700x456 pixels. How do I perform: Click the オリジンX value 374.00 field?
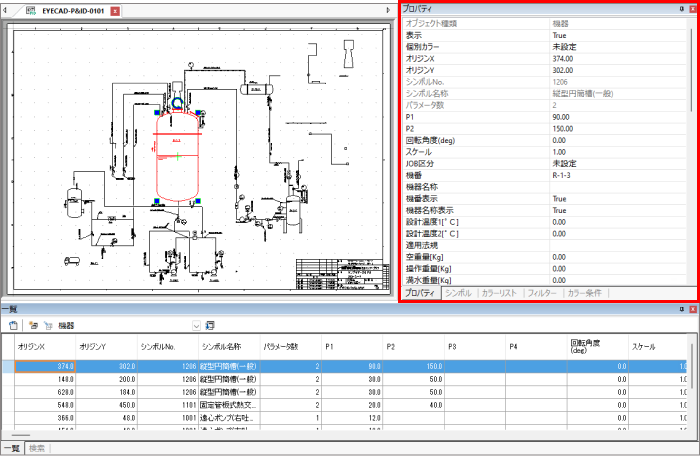(x=620, y=59)
